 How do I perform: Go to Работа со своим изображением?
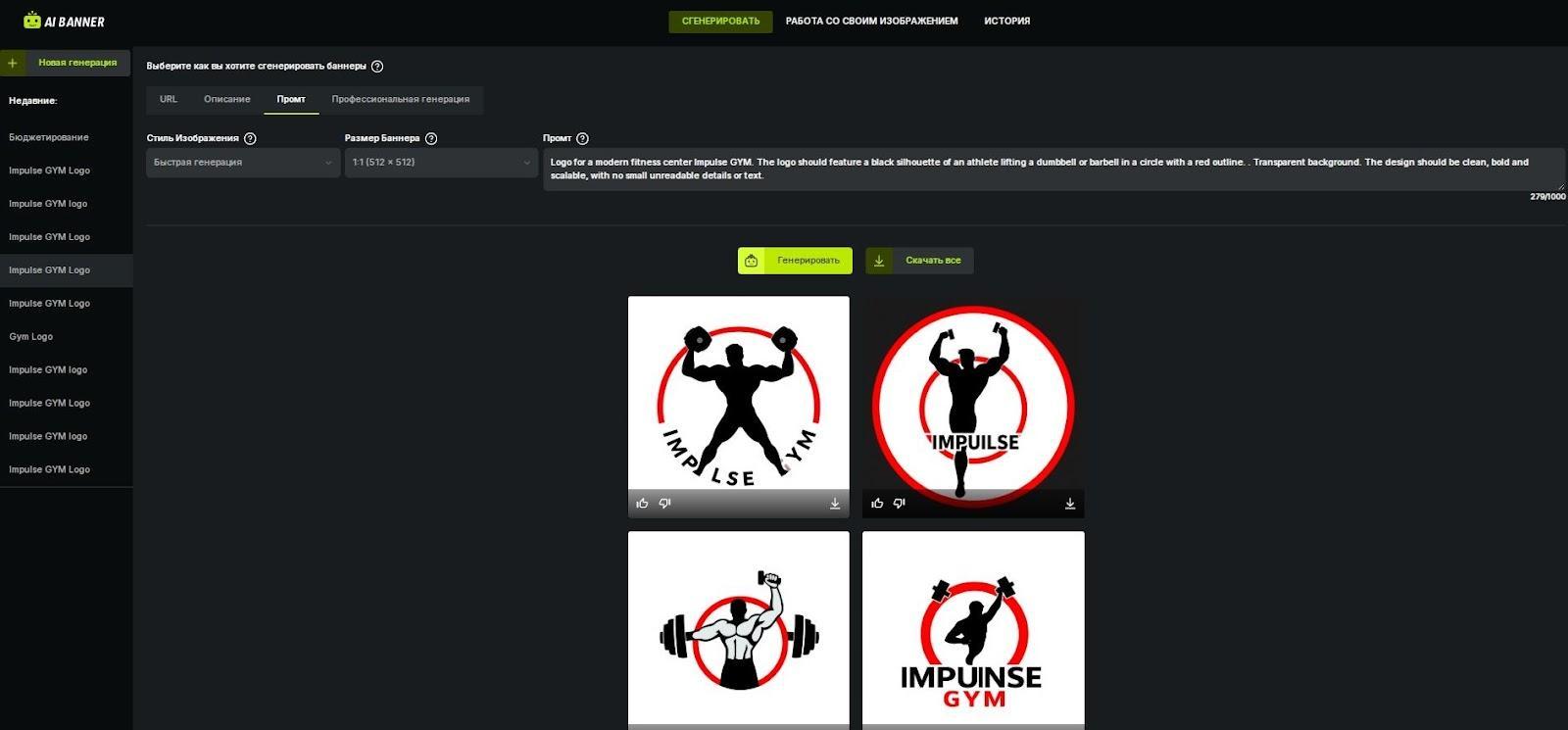click(871, 21)
